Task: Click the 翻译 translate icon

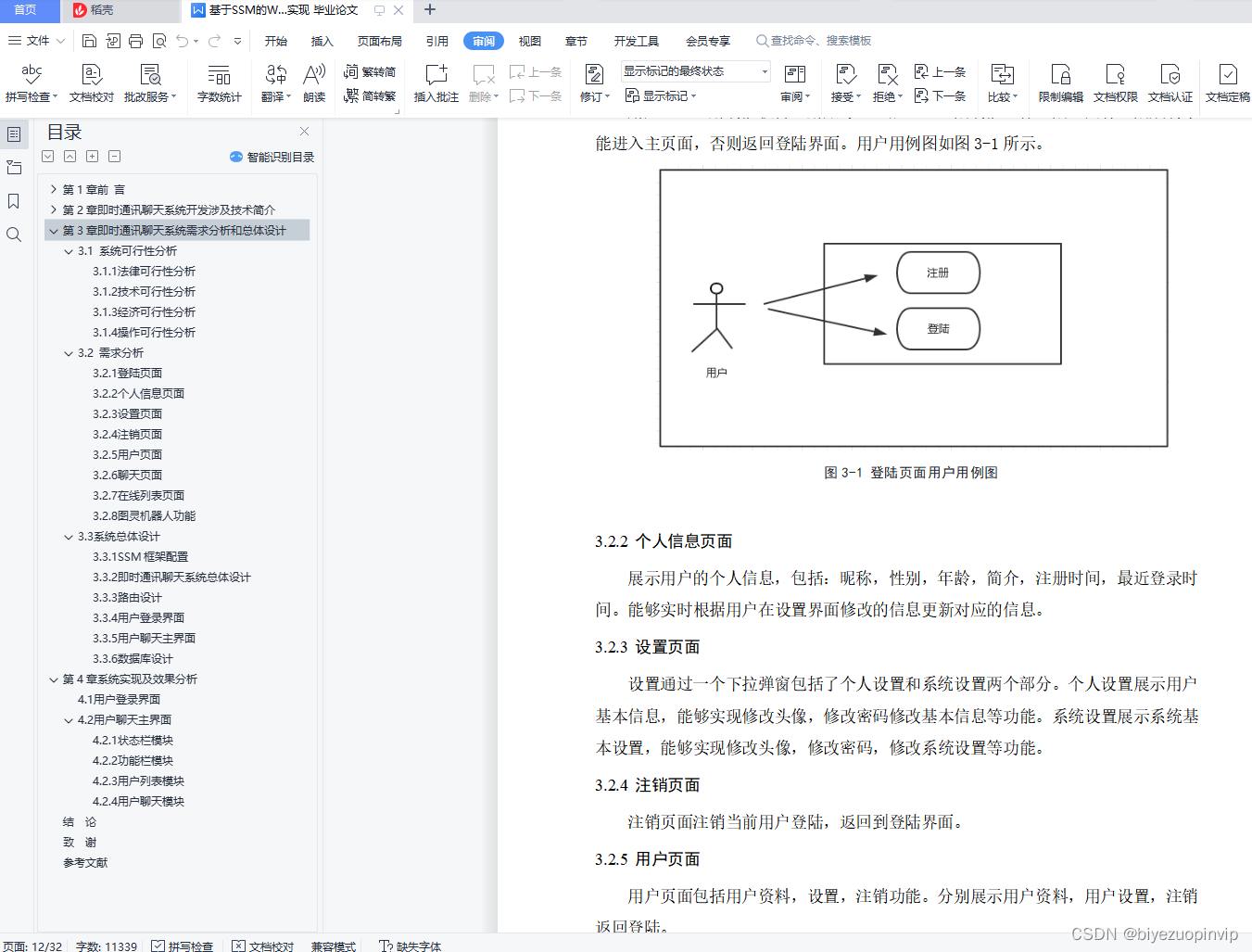Action: click(x=275, y=83)
